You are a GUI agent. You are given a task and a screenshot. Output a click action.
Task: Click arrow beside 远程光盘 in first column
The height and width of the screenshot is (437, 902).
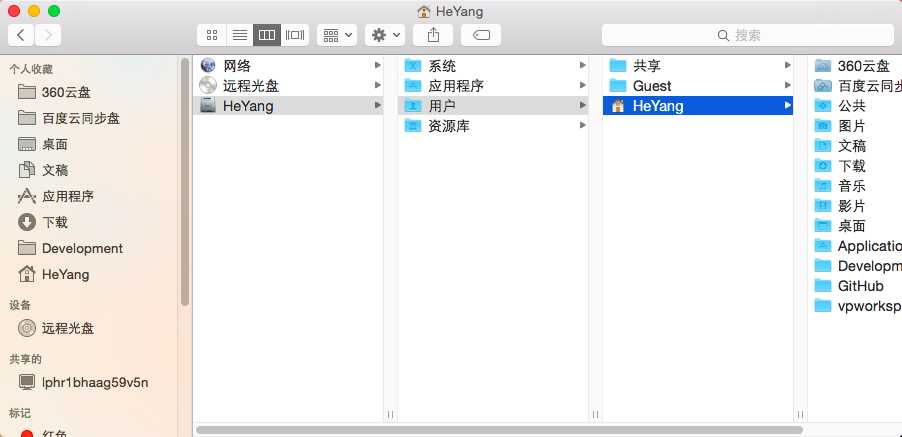tap(377, 86)
